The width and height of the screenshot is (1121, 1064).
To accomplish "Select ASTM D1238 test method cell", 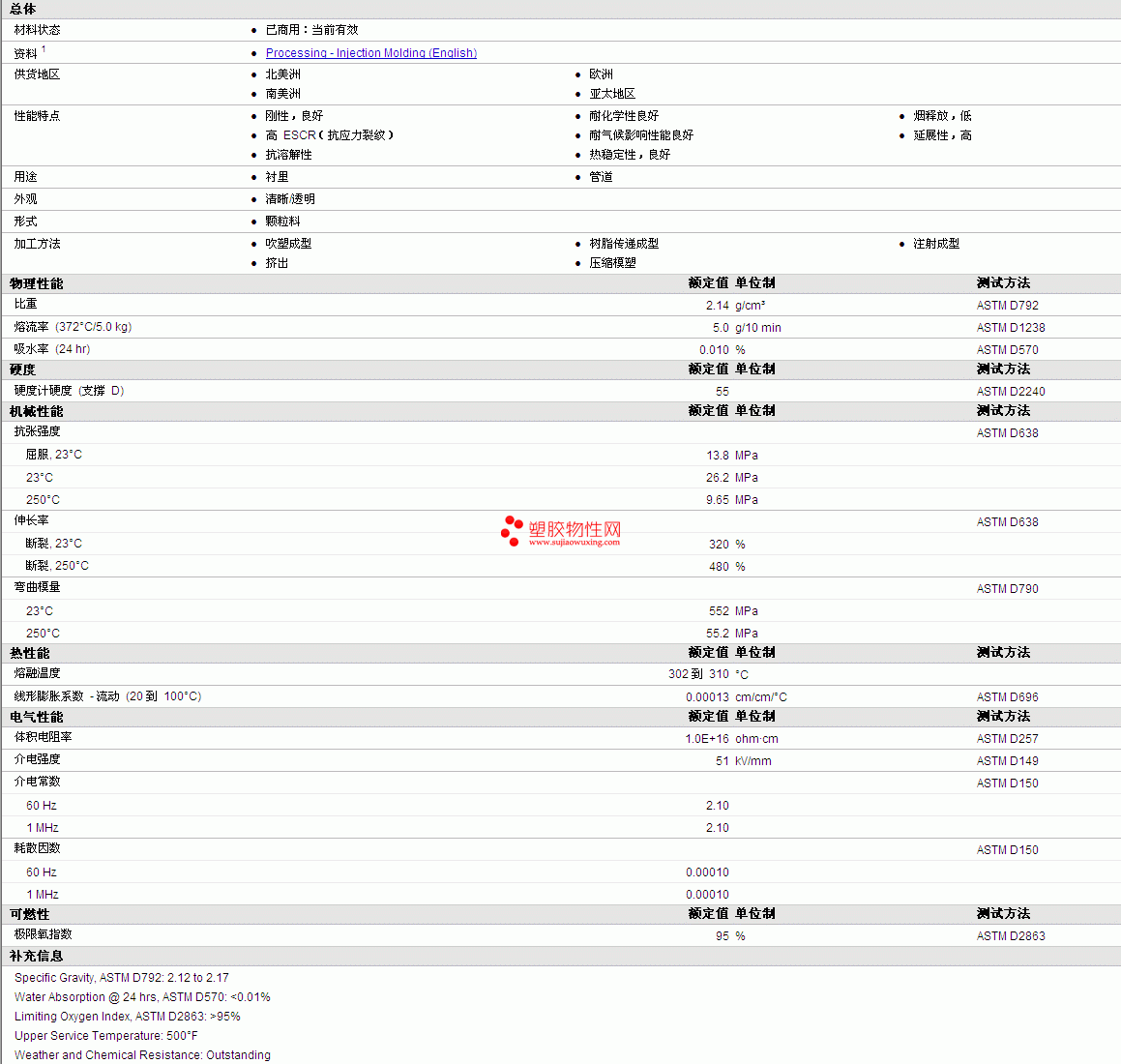I will [1011, 328].
